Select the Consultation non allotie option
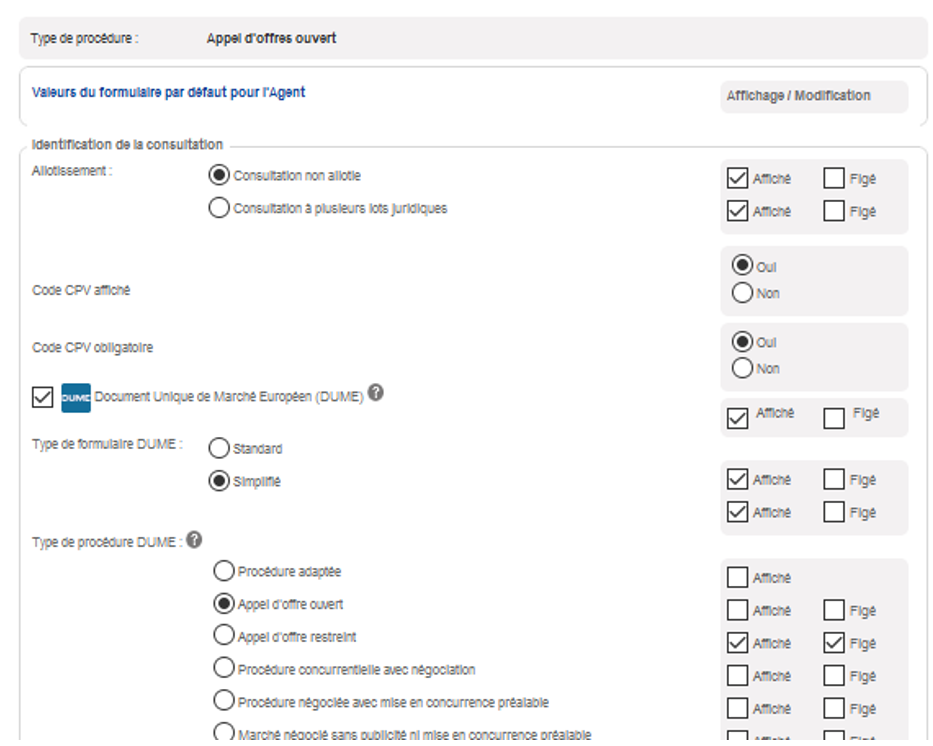The width and height of the screenshot is (933, 746). pos(218,176)
